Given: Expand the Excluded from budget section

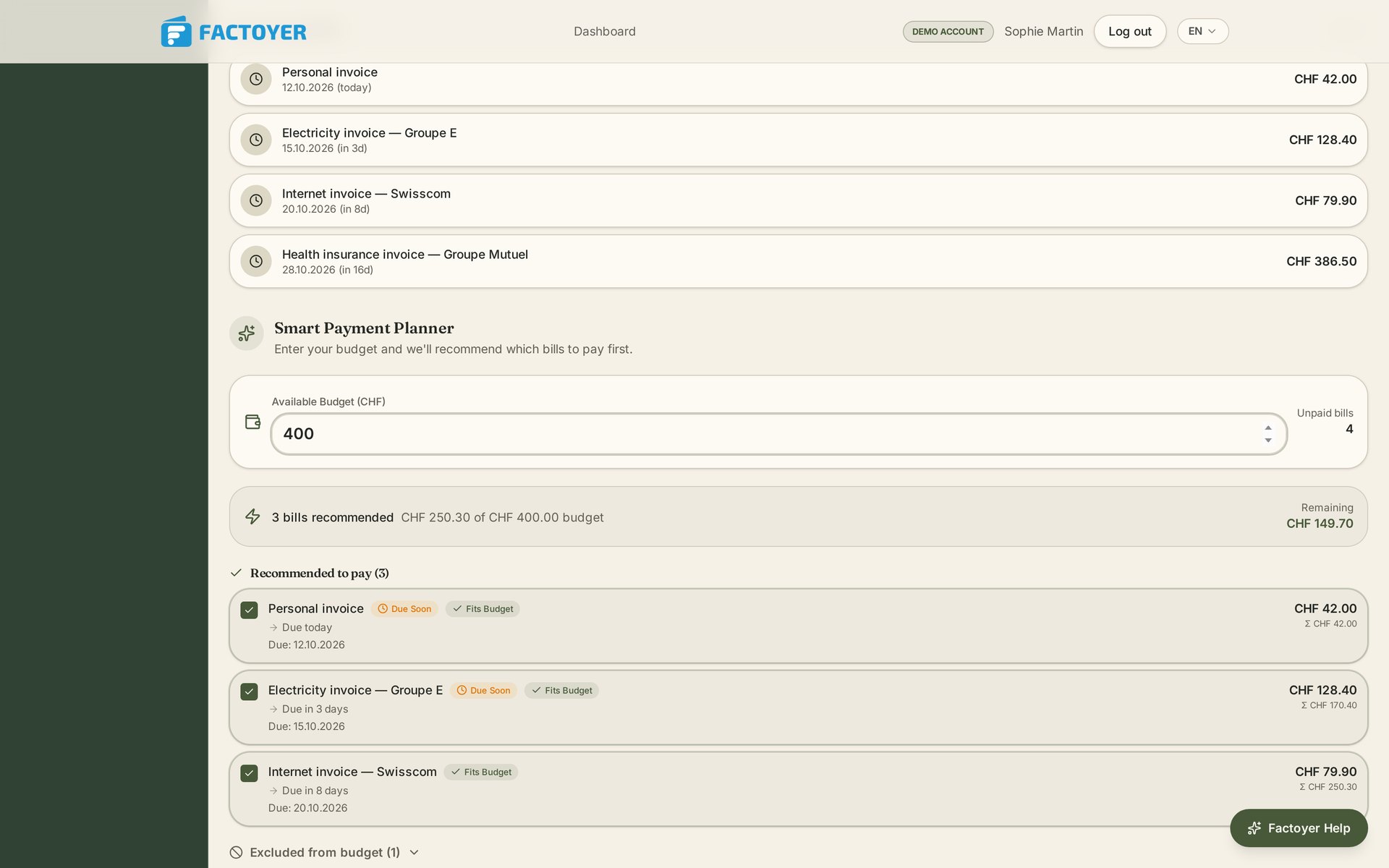Looking at the screenshot, I should (323, 852).
